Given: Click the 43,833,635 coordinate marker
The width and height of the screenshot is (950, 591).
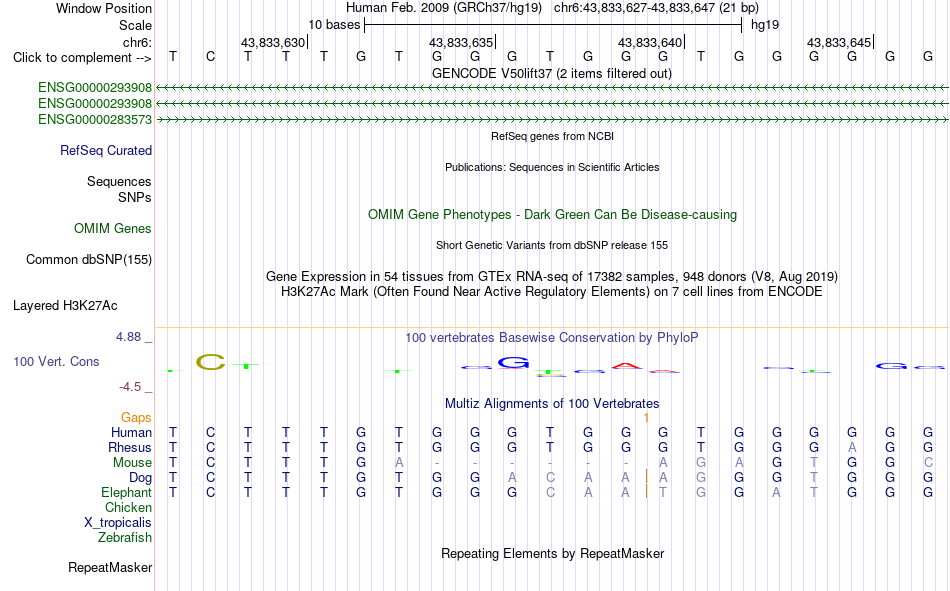Looking at the screenshot, I should tap(461, 42).
